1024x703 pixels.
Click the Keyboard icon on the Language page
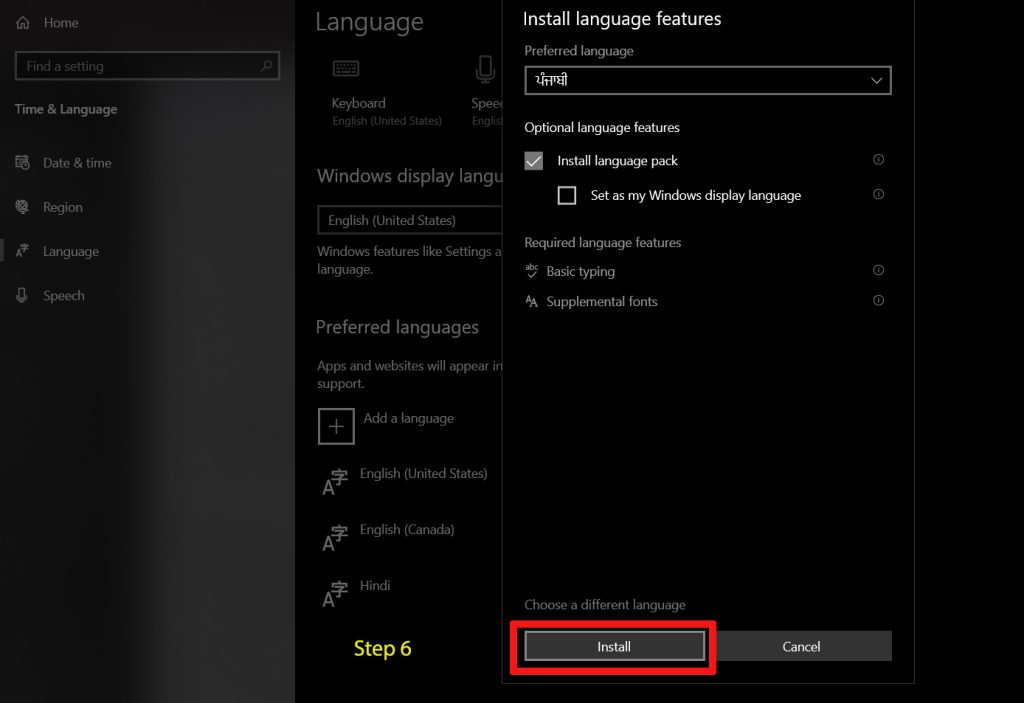(x=346, y=69)
